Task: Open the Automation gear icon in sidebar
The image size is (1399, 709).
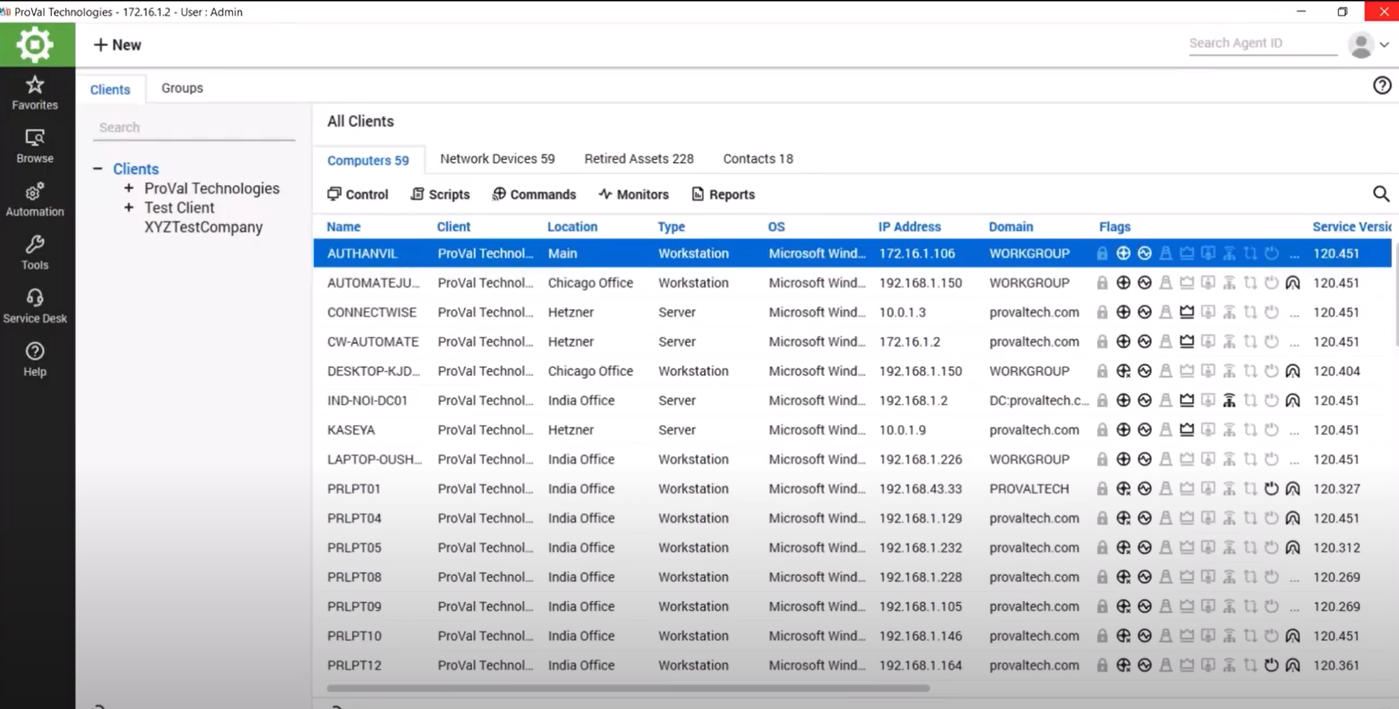Action: [35, 192]
